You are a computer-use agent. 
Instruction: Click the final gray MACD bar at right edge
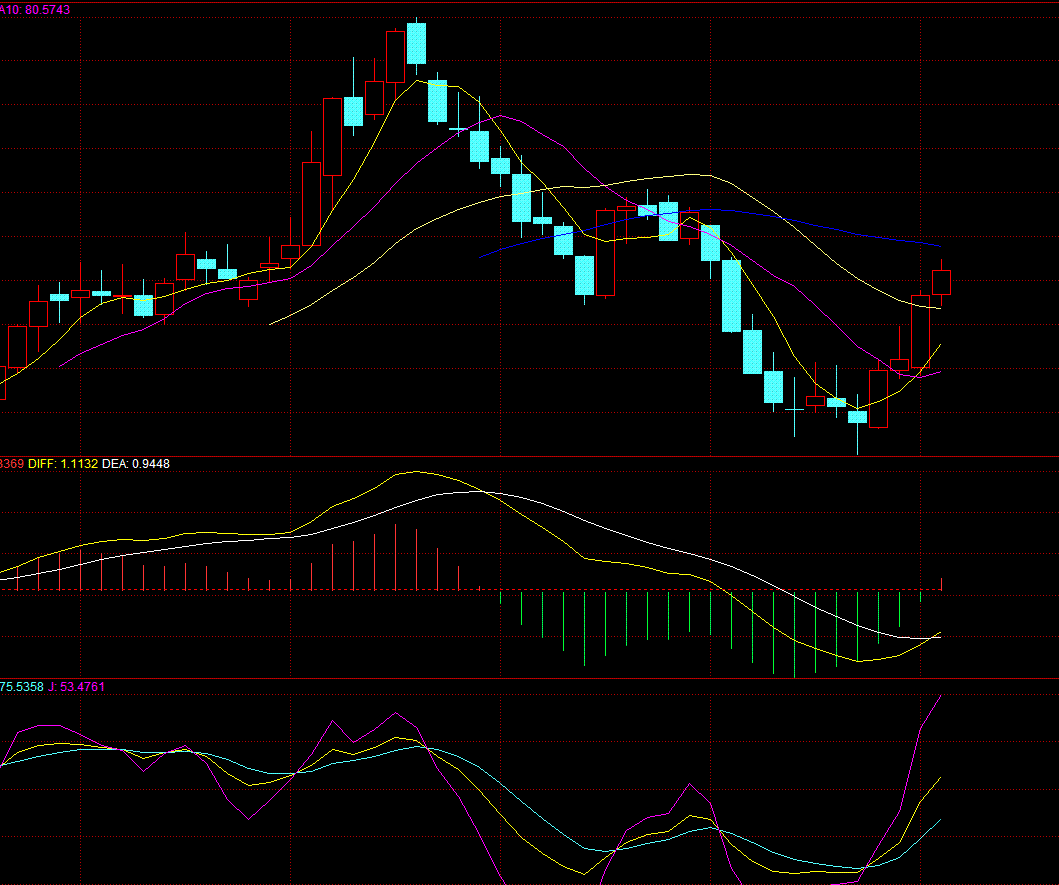coord(942,583)
